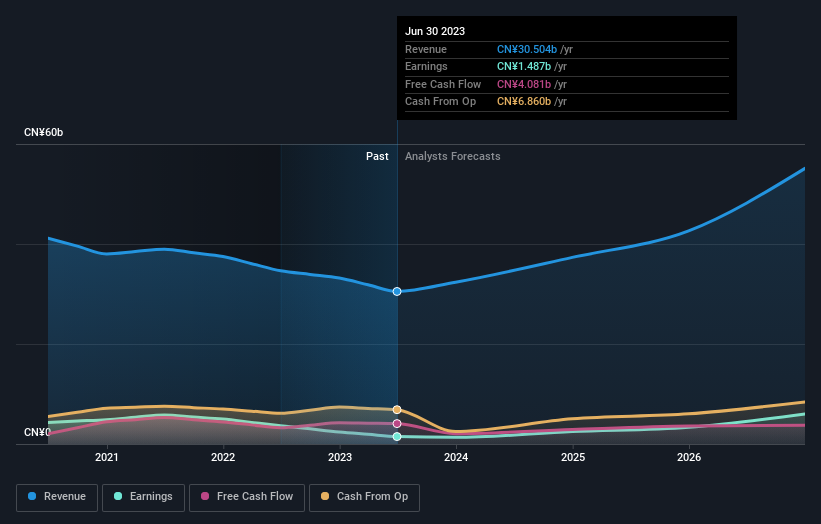Click the Earnings row label in tooltip
Screen dimensions: 821x524
pyautogui.click(x=426, y=66)
